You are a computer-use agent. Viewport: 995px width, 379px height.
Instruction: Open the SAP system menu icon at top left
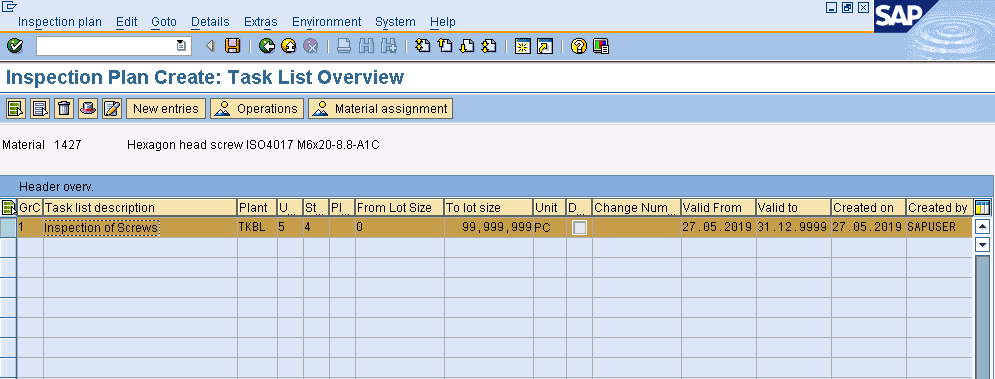coord(10,7)
